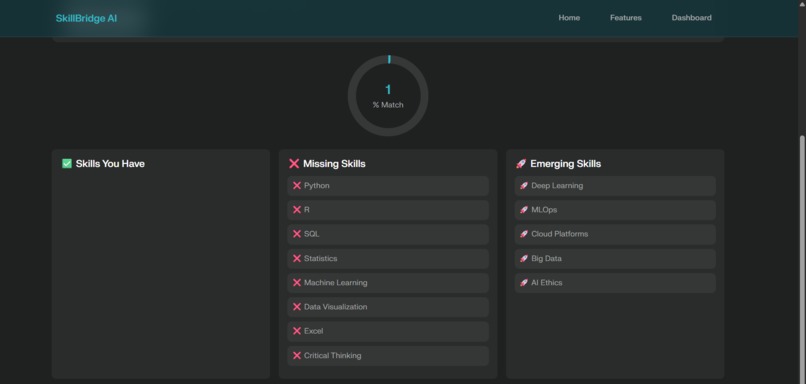The width and height of the screenshot is (806, 384).
Task: Click the X icon next to SQL
Action: click(x=297, y=234)
